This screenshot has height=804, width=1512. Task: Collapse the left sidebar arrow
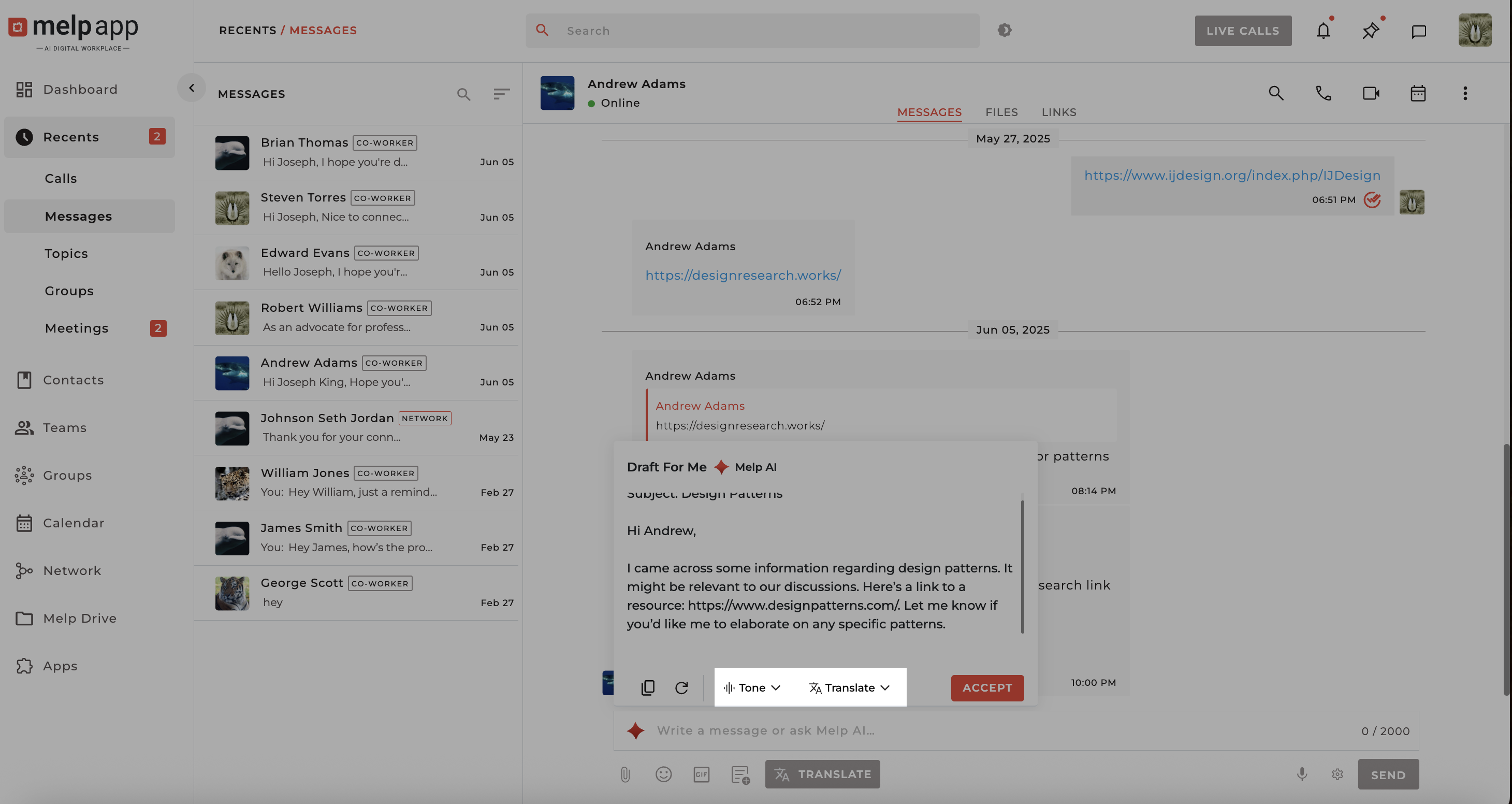pyautogui.click(x=192, y=88)
